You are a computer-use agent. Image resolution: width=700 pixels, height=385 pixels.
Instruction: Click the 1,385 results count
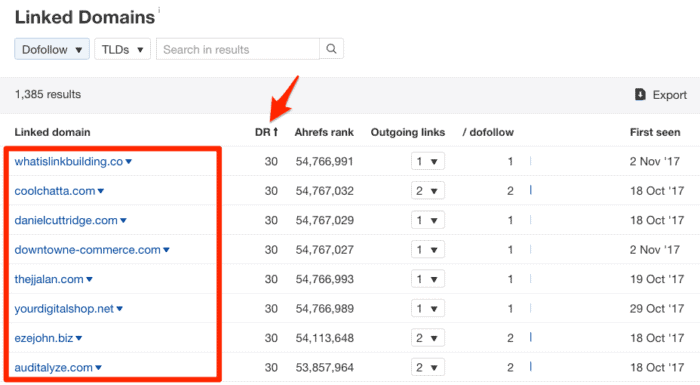(48, 94)
